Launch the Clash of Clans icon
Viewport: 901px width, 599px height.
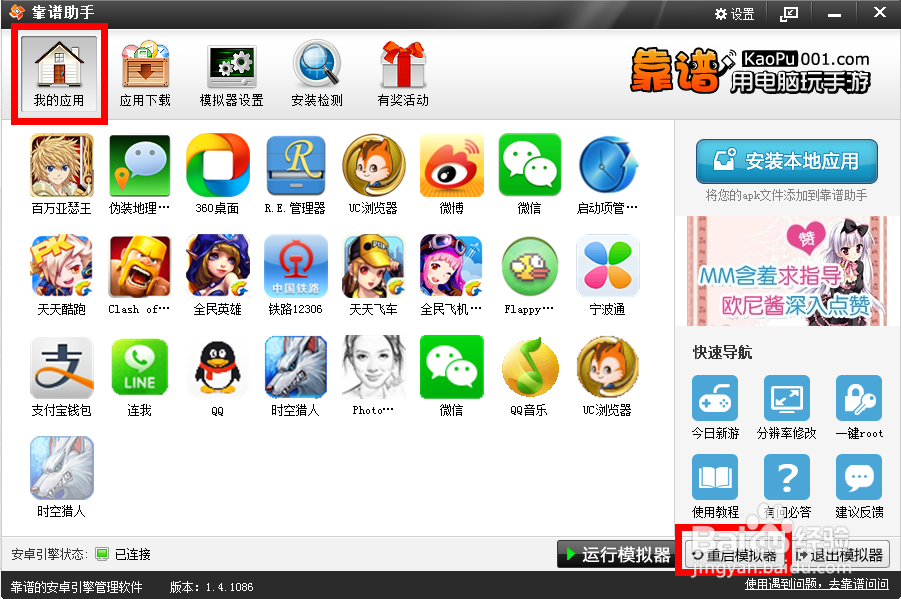pos(140,266)
